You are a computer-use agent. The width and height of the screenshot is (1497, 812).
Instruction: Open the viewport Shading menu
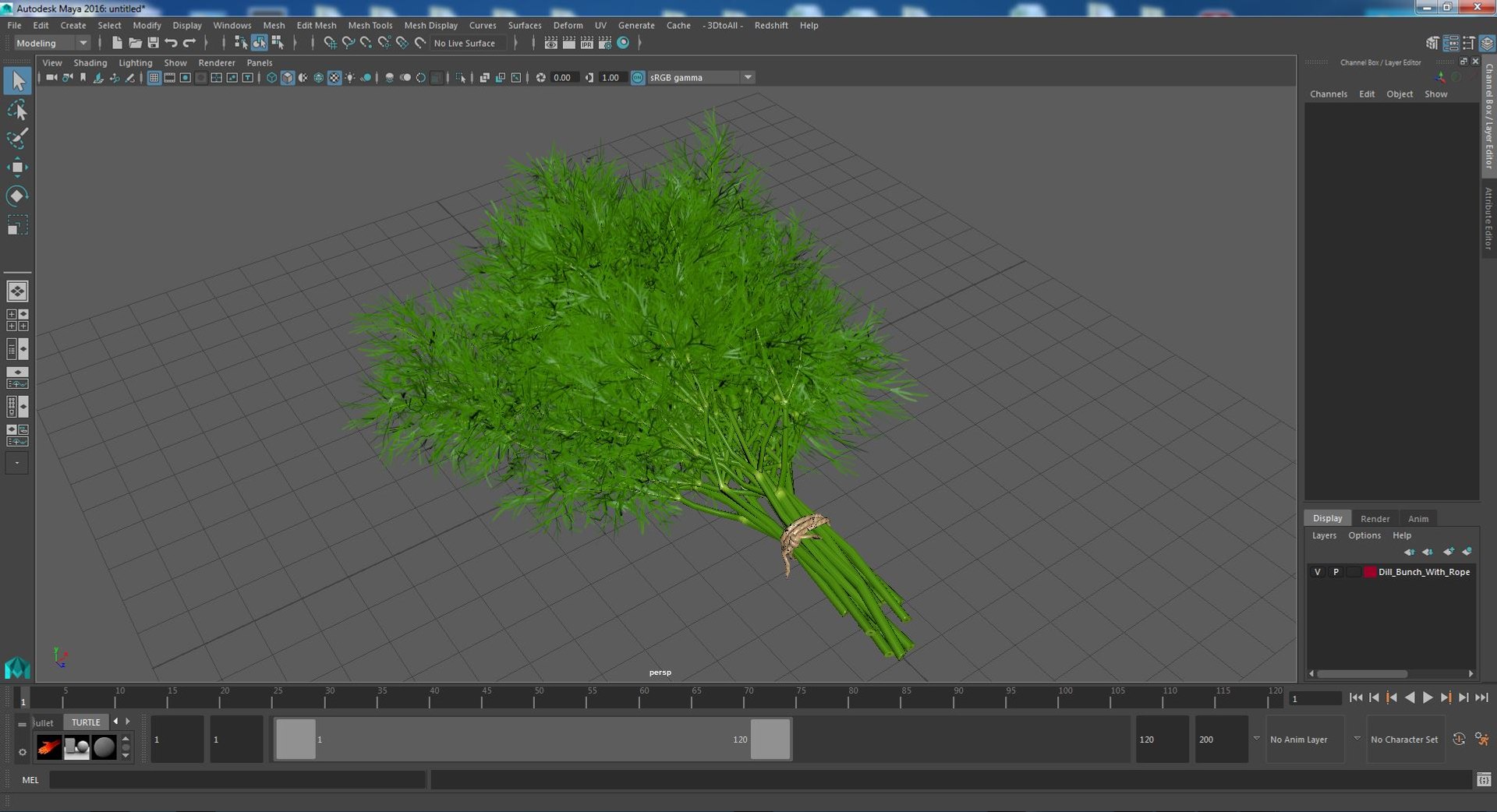tap(90, 62)
